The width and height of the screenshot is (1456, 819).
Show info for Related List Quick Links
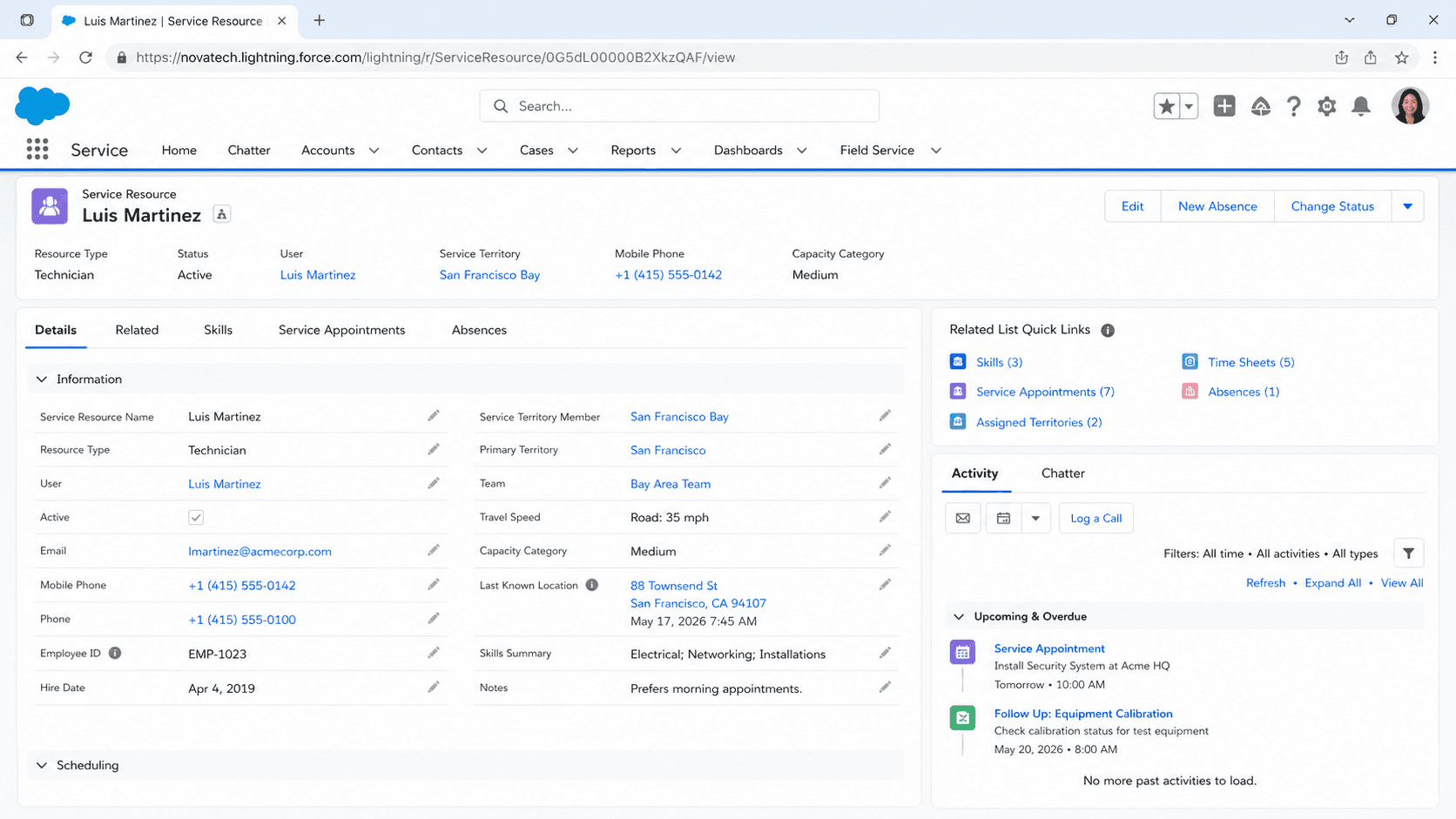[1108, 330]
